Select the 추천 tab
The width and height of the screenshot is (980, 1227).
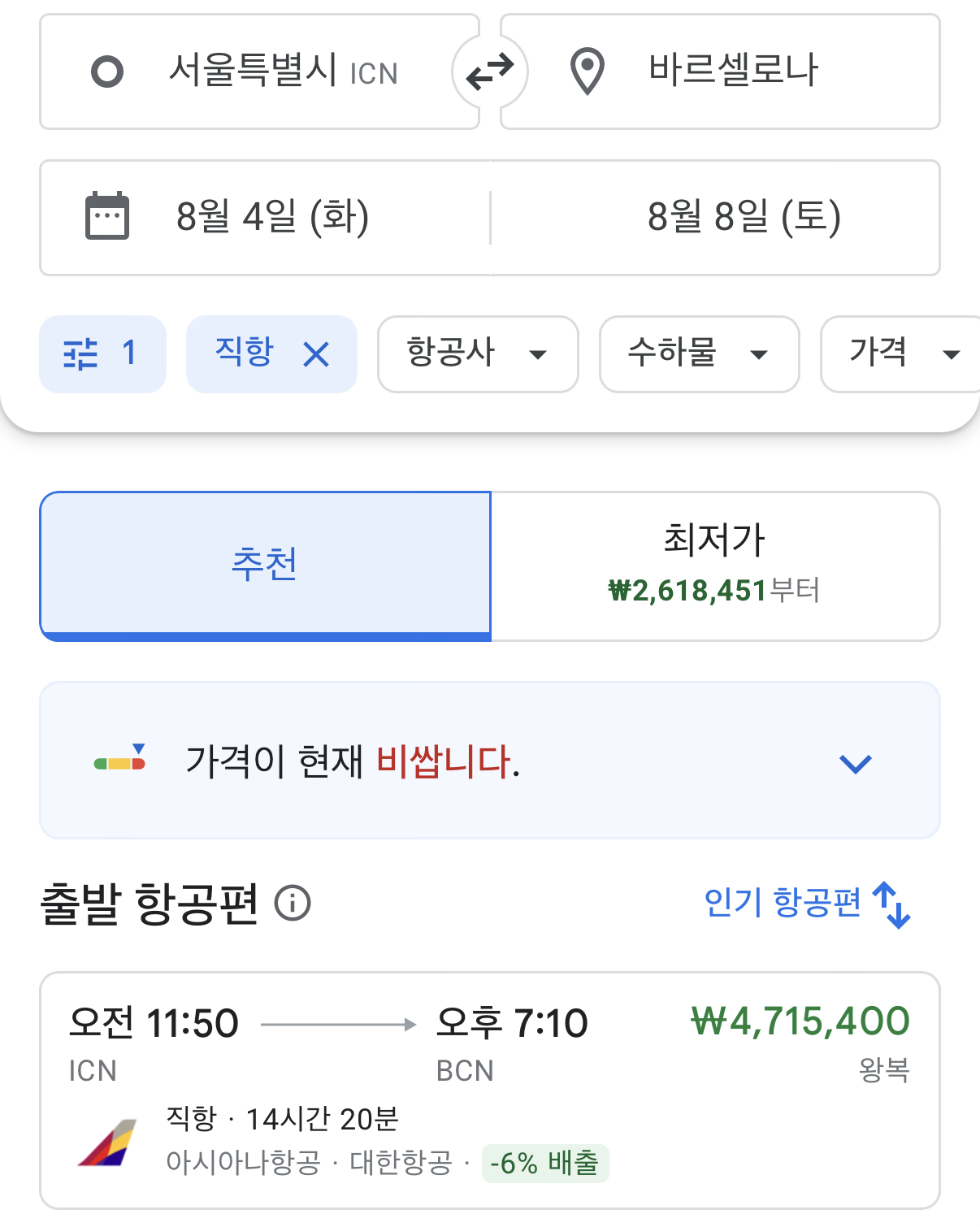coord(266,566)
